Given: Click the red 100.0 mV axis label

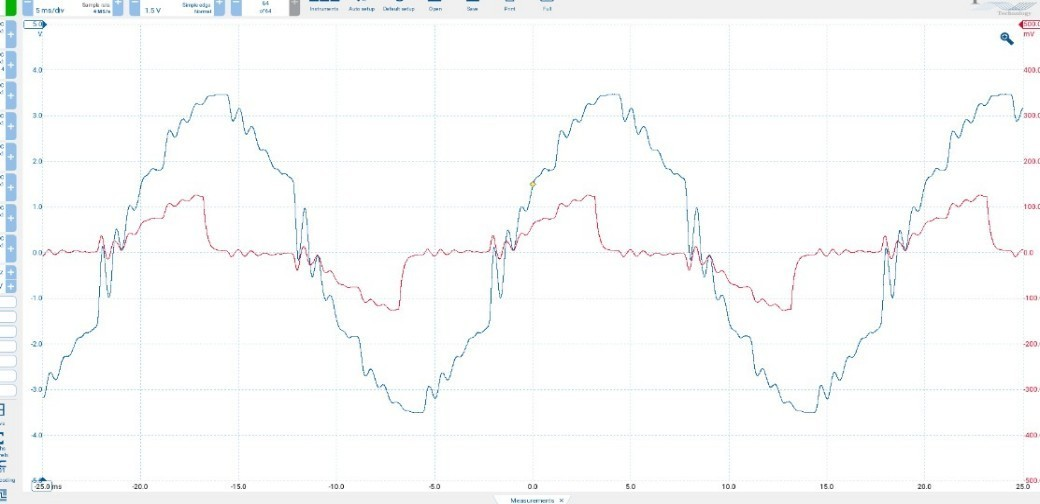Looking at the screenshot, I should [x=1031, y=207].
